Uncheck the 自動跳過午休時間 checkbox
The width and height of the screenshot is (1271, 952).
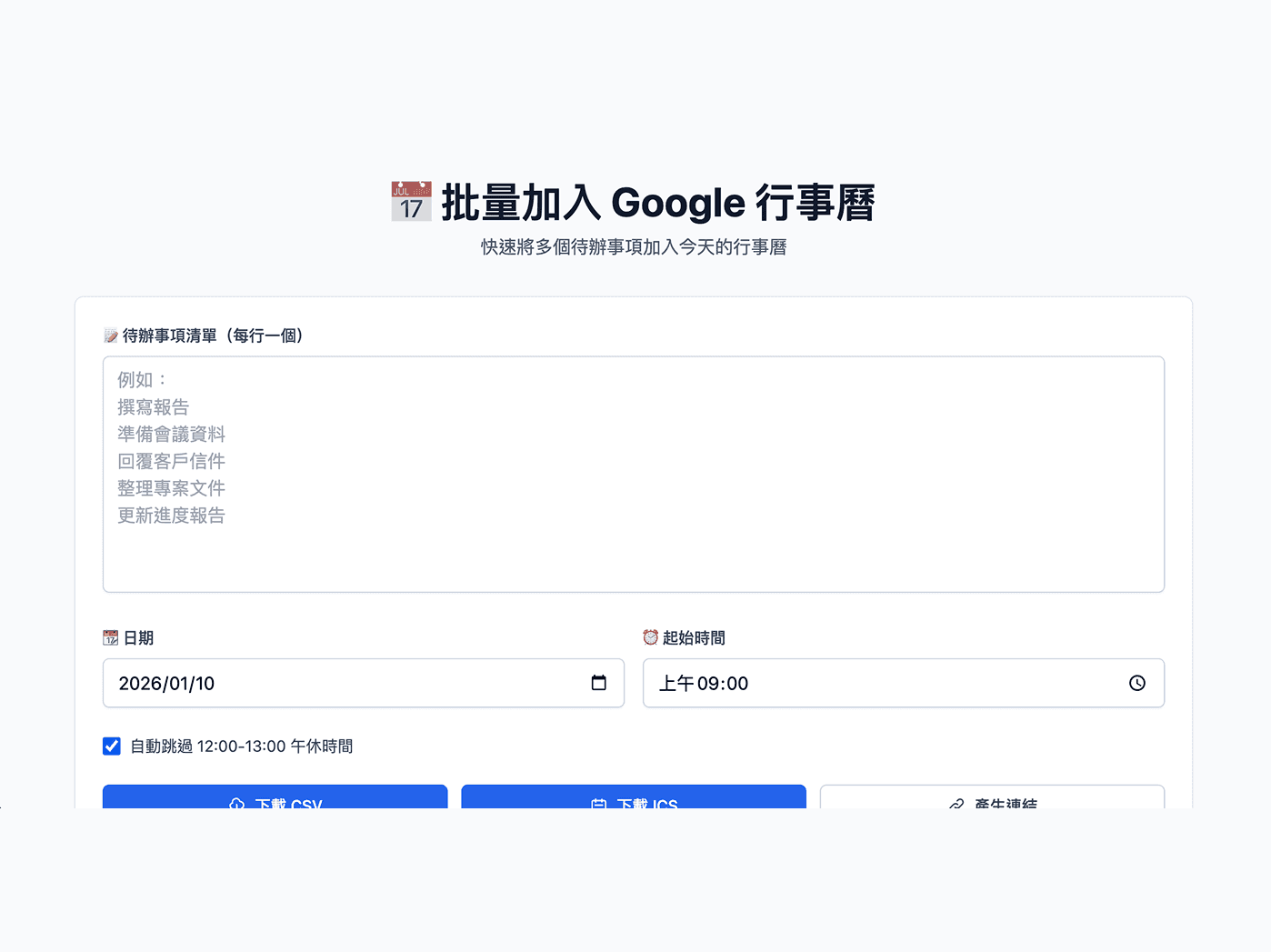click(112, 747)
